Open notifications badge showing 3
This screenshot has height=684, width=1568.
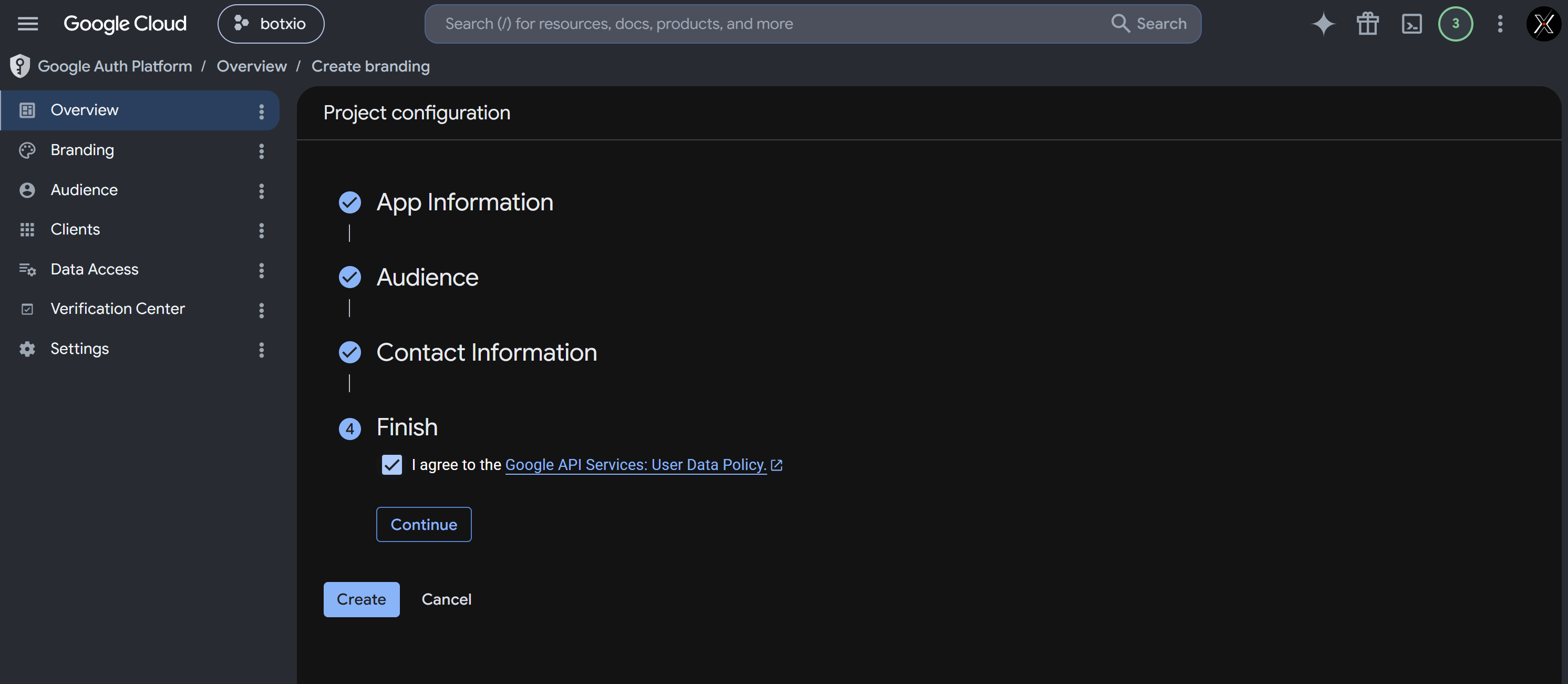pos(1456,24)
